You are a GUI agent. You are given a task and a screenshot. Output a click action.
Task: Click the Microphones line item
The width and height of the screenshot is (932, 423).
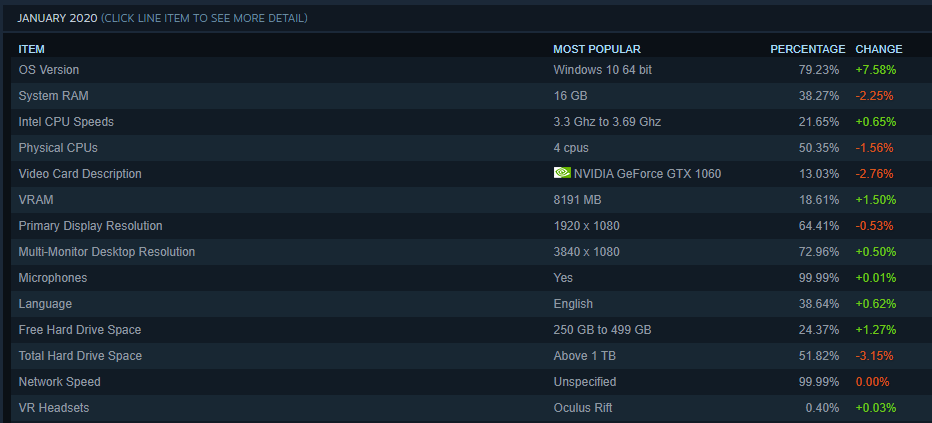click(53, 278)
